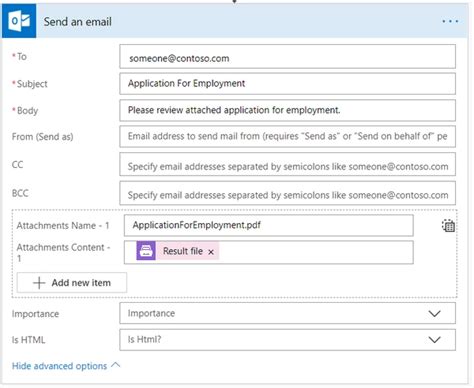Open the Importance dropdown
Screen dimensions: 474x388
[287, 313]
